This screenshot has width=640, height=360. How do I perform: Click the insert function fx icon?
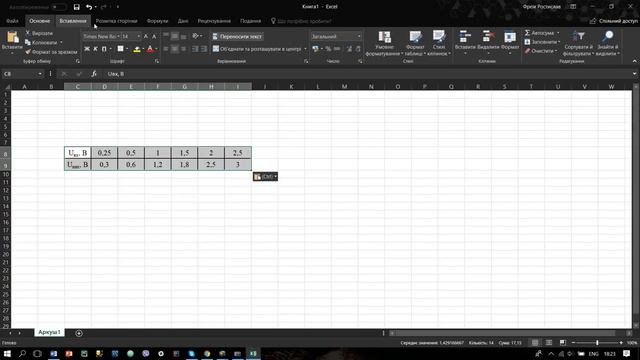pos(94,74)
